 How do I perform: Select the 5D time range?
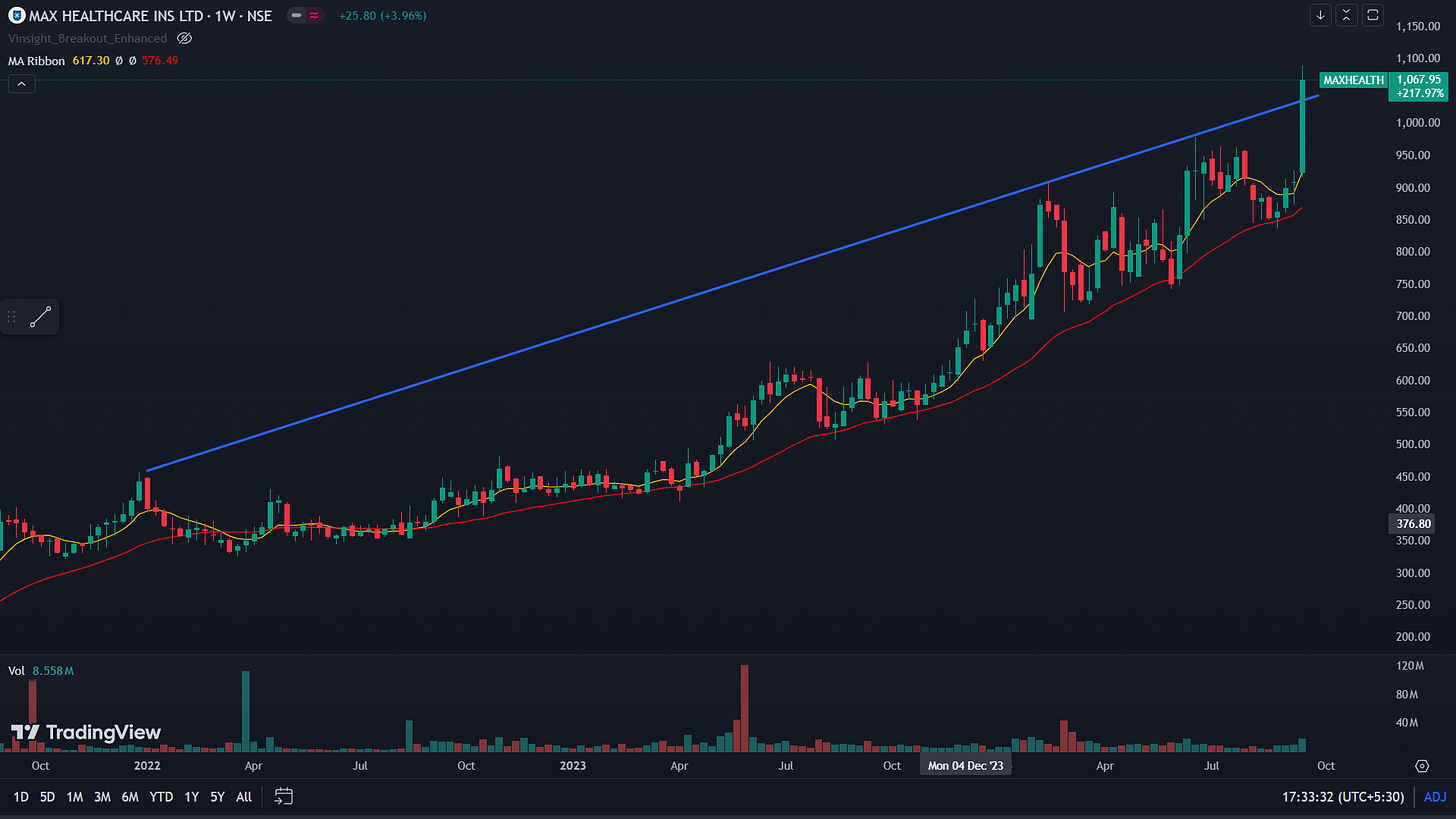(x=48, y=797)
